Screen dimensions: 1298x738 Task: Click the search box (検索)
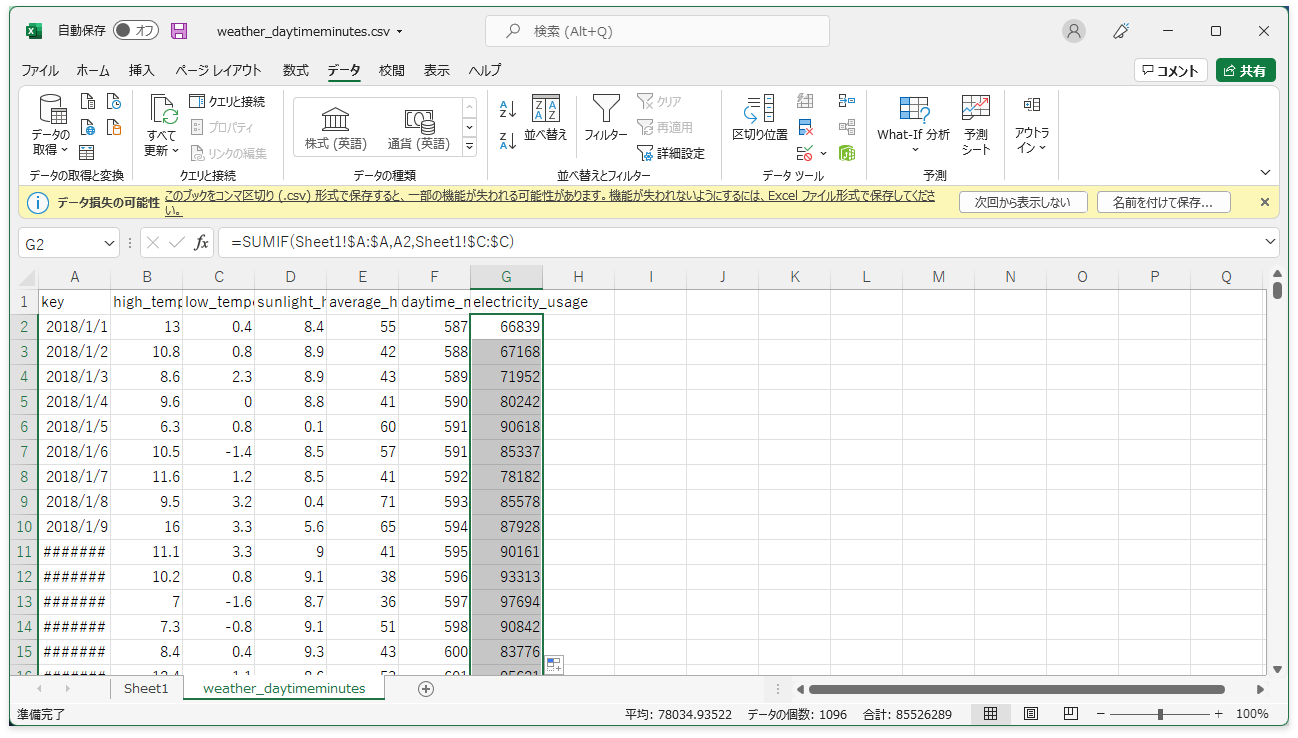657,31
